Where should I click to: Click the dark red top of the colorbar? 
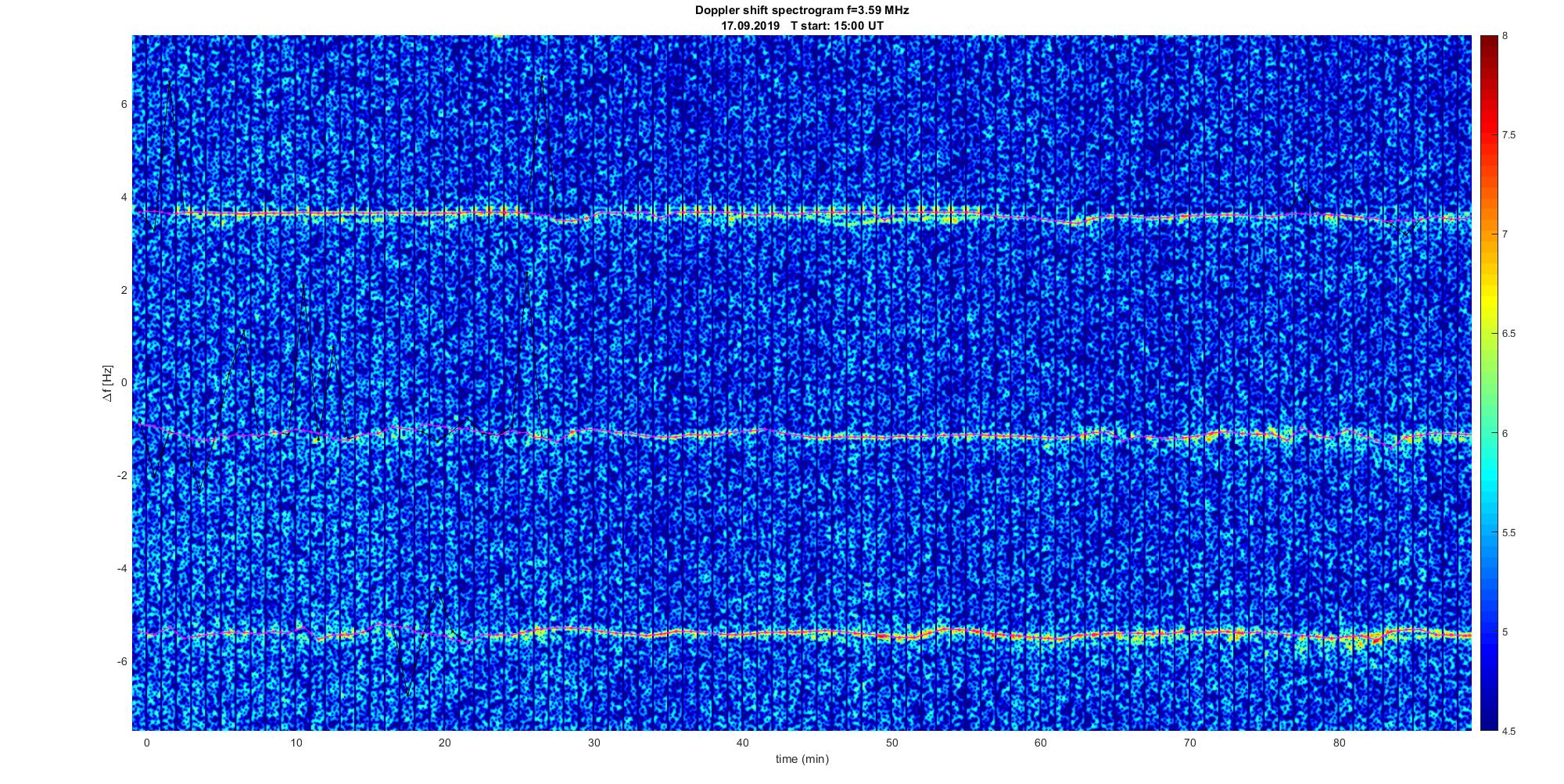click(x=1488, y=45)
